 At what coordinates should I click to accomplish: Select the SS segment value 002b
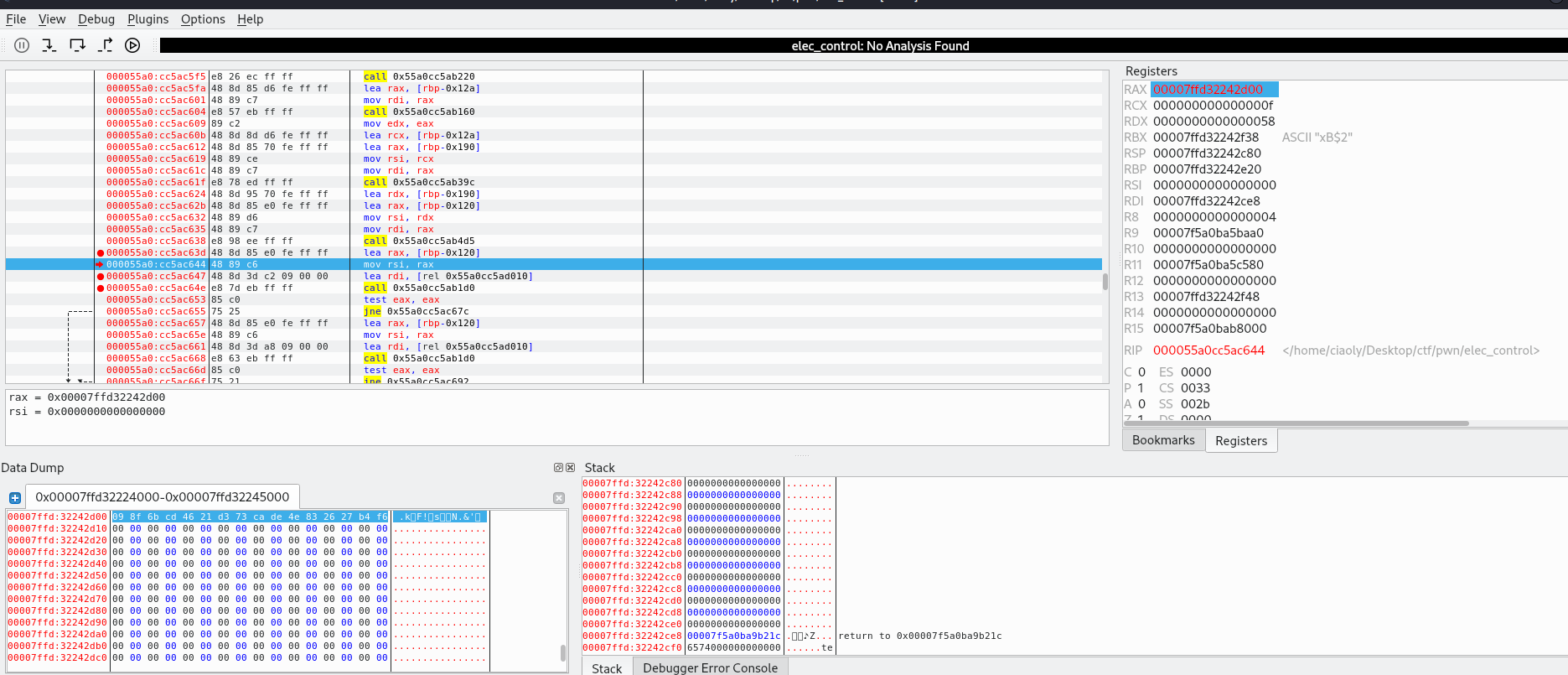(1195, 403)
